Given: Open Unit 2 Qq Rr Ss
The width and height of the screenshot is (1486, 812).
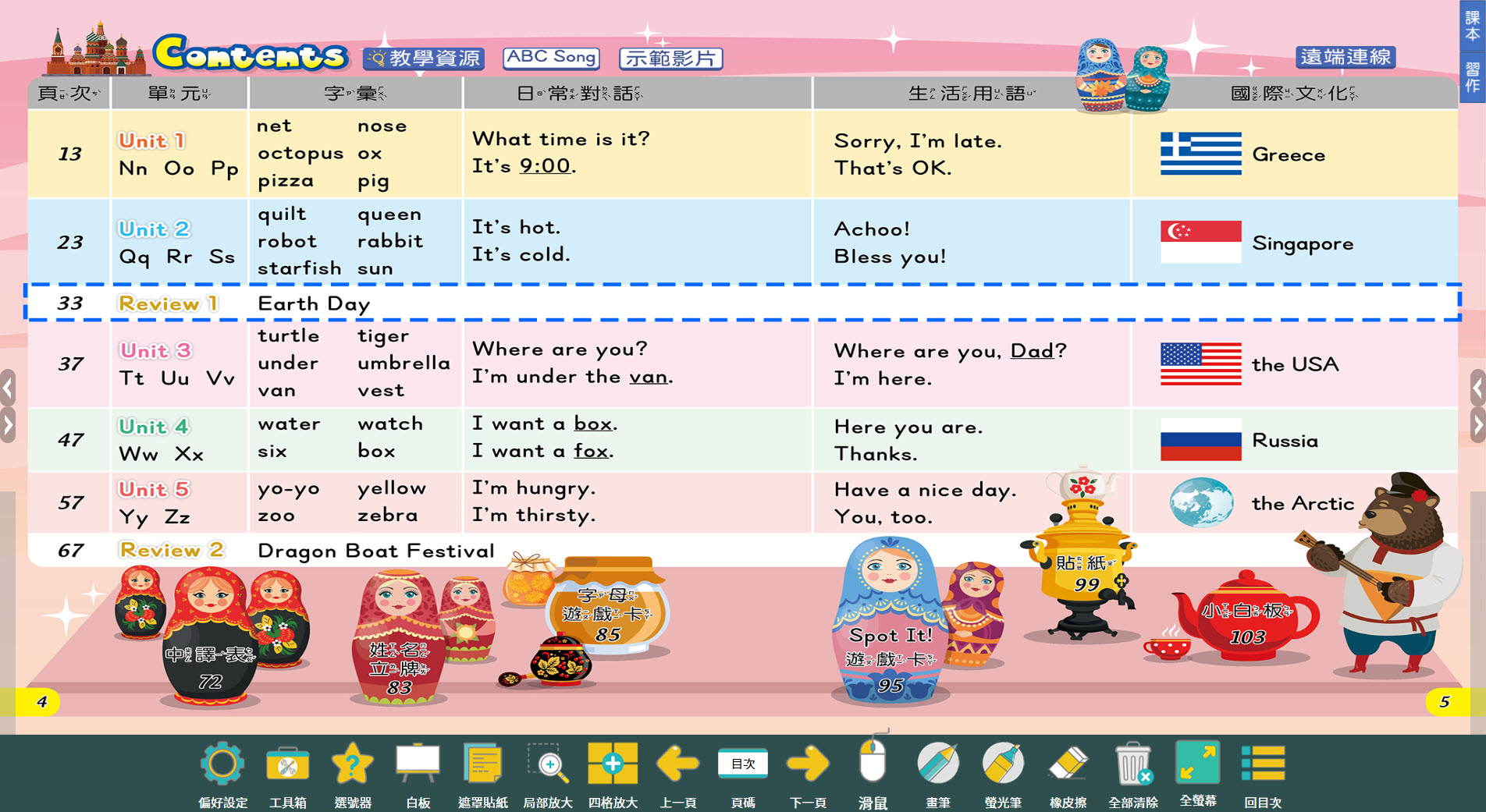Looking at the screenshot, I should coord(177,243).
